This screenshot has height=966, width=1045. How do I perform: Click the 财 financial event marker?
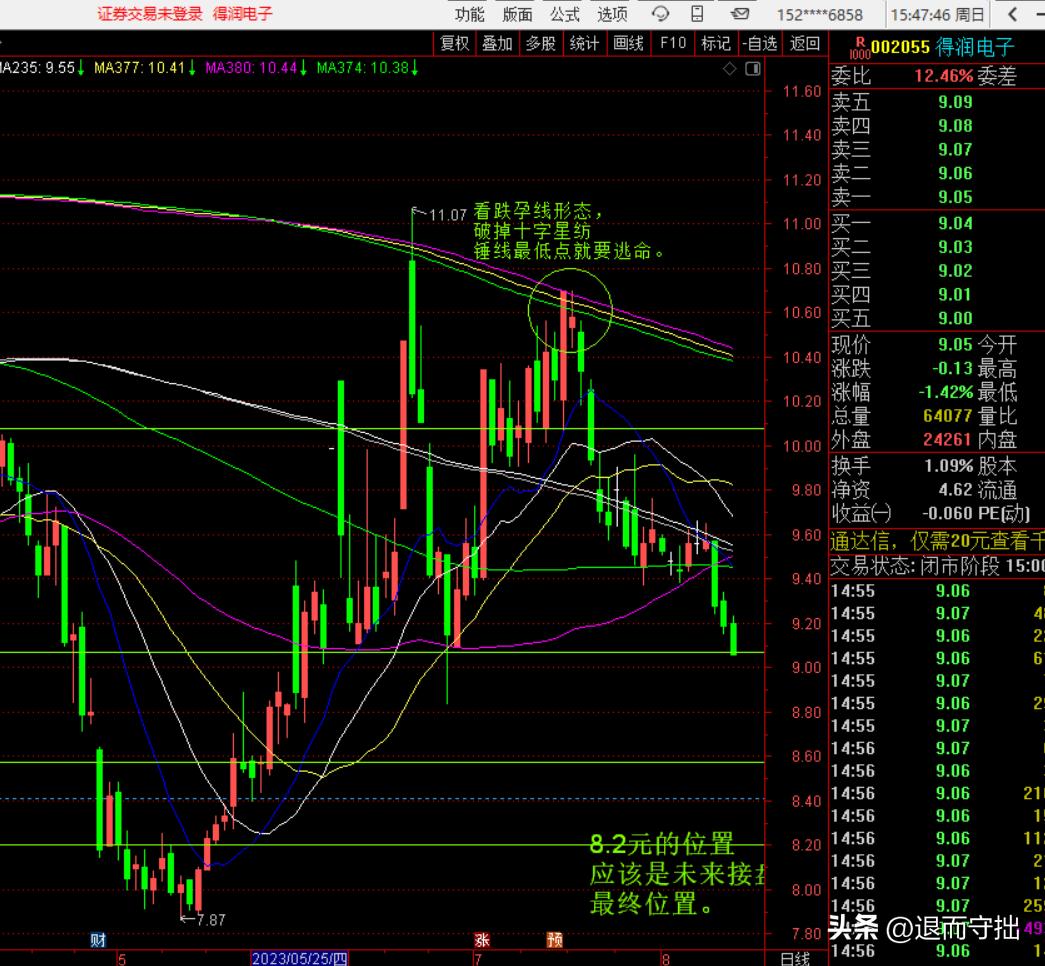pos(98,940)
